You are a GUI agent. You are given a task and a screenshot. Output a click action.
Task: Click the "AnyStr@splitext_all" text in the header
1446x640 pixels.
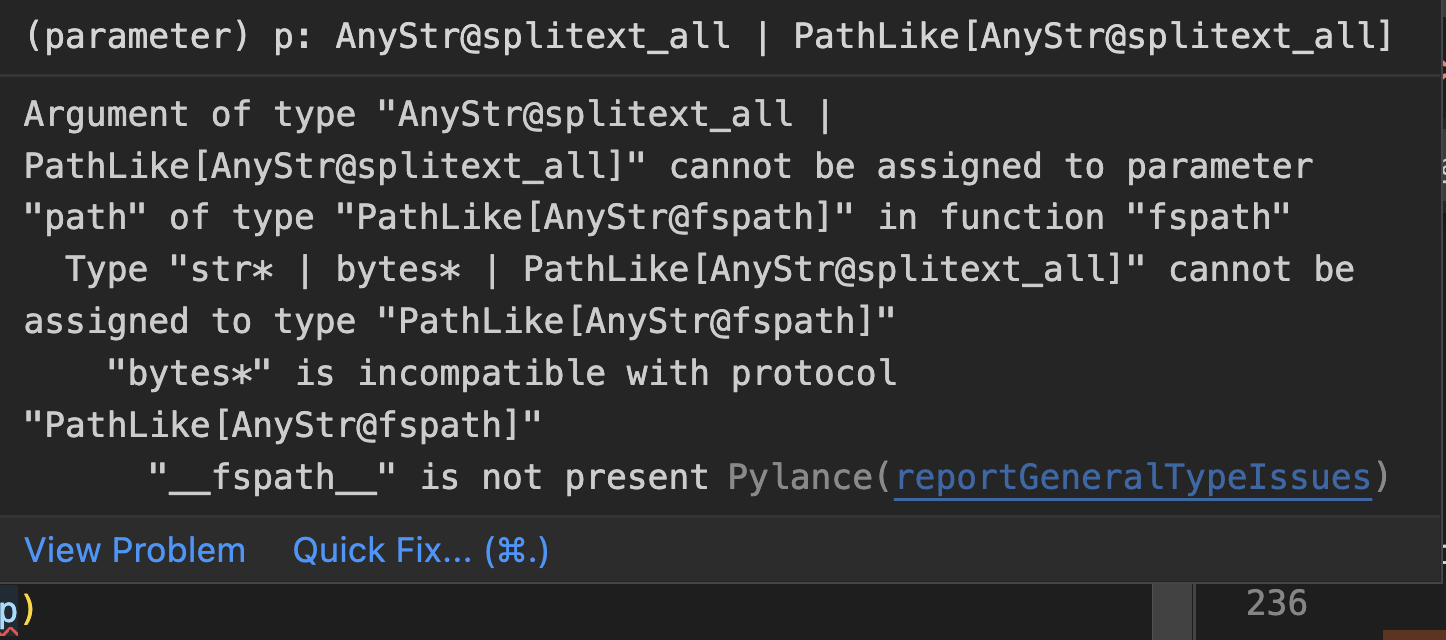point(530,35)
